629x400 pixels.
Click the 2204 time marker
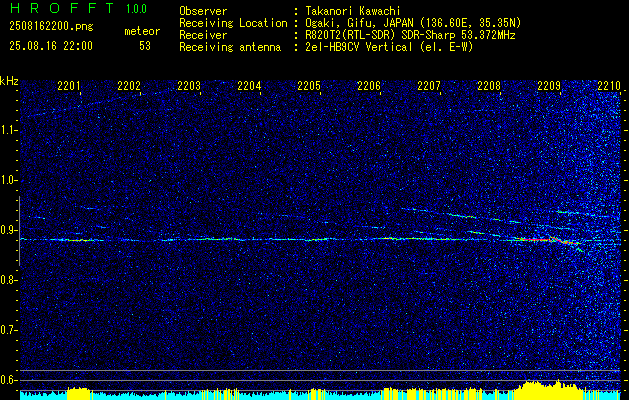pyautogui.click(x=249, y=85)
